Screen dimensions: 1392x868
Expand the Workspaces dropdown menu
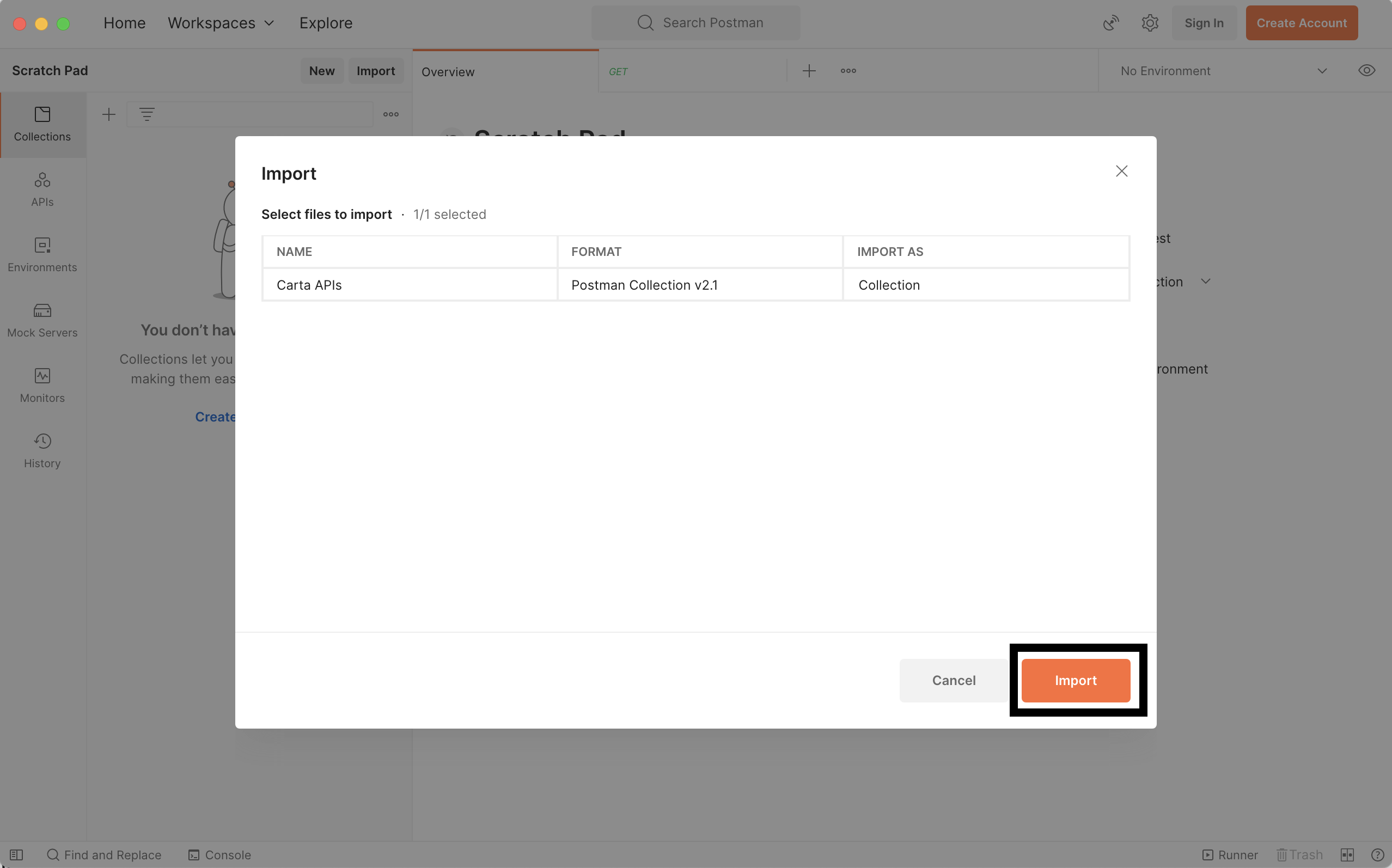coord(221,23)
